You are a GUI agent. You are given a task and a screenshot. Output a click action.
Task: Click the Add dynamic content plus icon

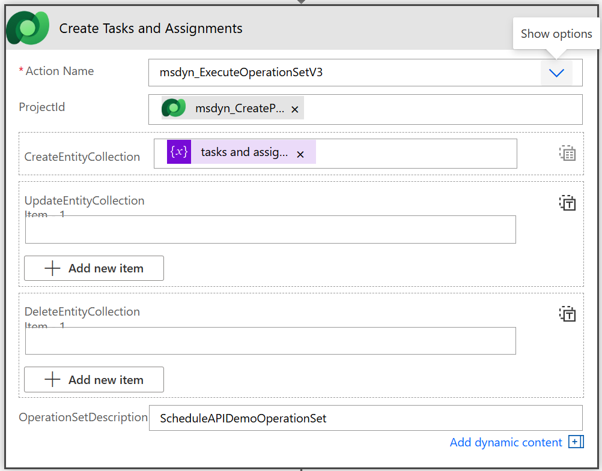click(576, 442)
